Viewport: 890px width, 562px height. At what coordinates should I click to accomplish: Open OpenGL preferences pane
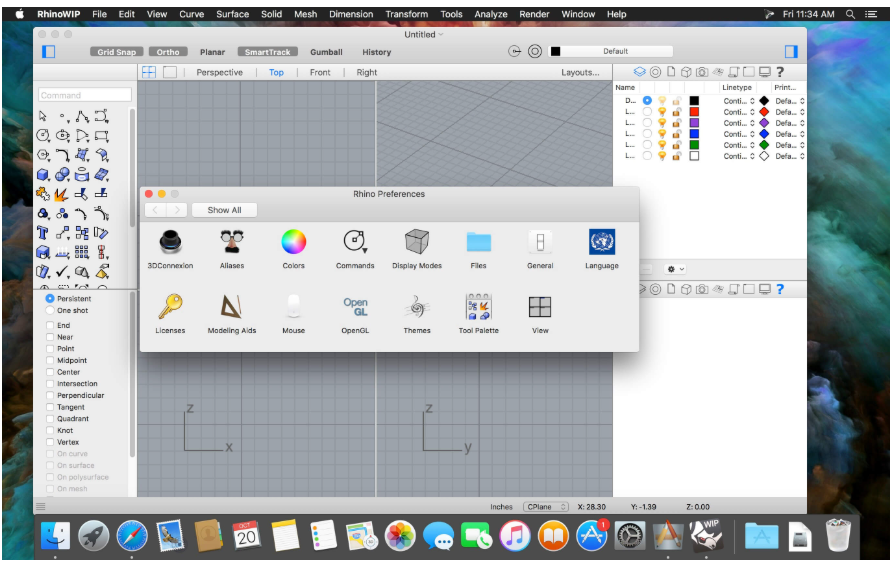pyautogui.click(x=355, y=313)
